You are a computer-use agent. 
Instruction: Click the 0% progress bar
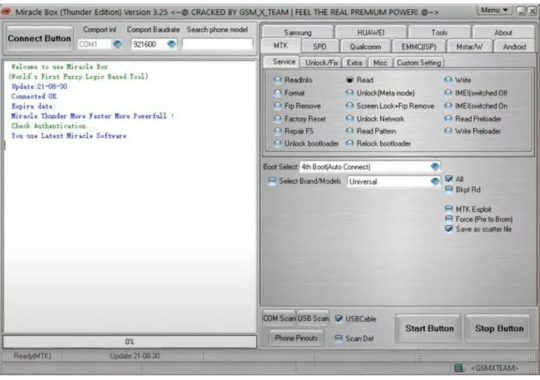click(129, 342)
